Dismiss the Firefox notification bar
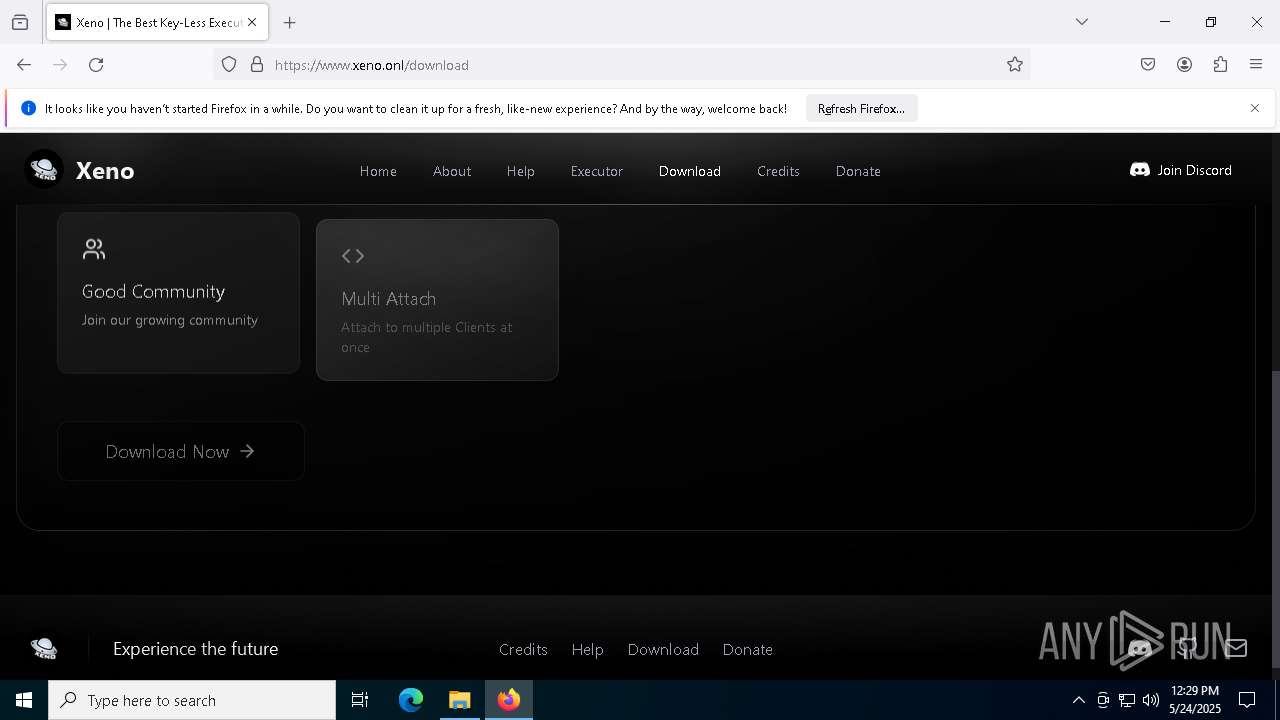The height and width of the screenshot is (720, 1280). pyautogui.click(x=1255, y=108)
